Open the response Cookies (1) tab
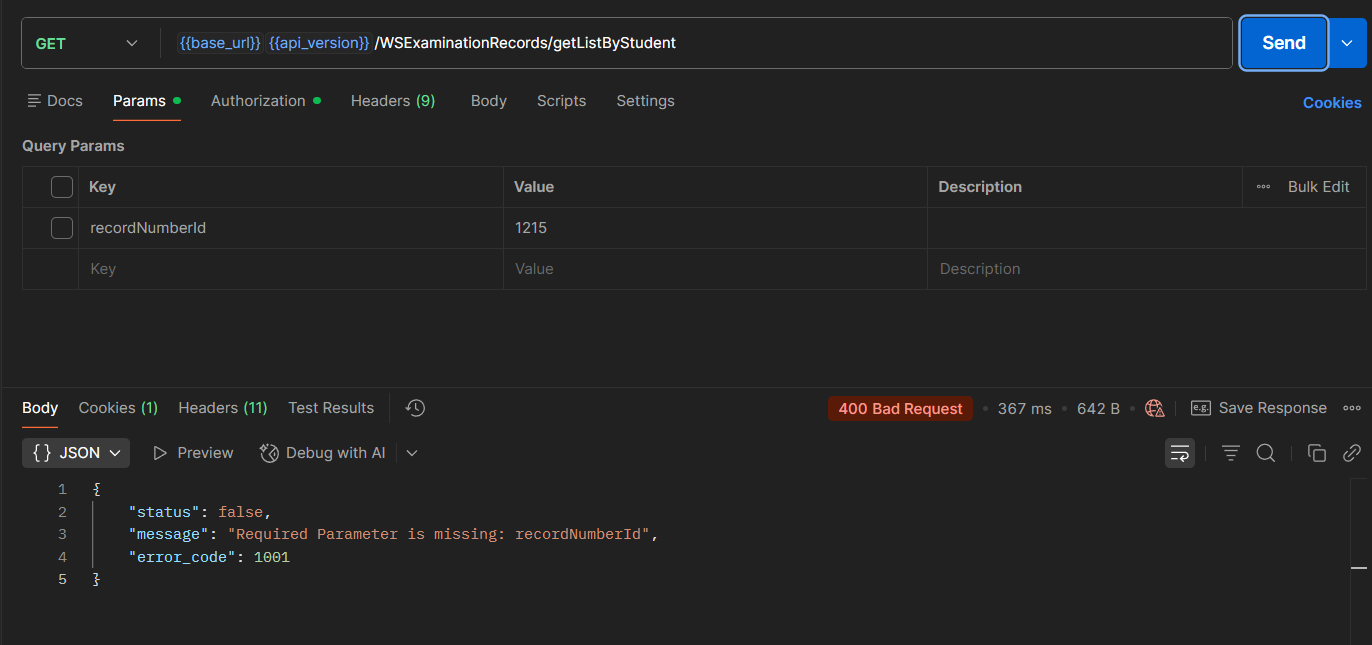Screen dimensions: 1372x645 point(118,408)
